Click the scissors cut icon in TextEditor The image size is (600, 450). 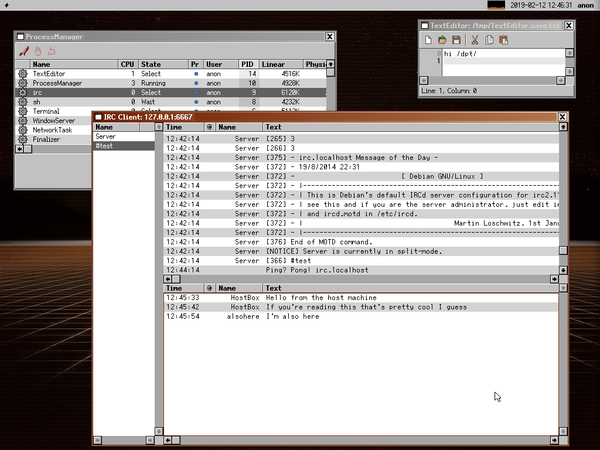pyautogui.click(x=475, y=40)
